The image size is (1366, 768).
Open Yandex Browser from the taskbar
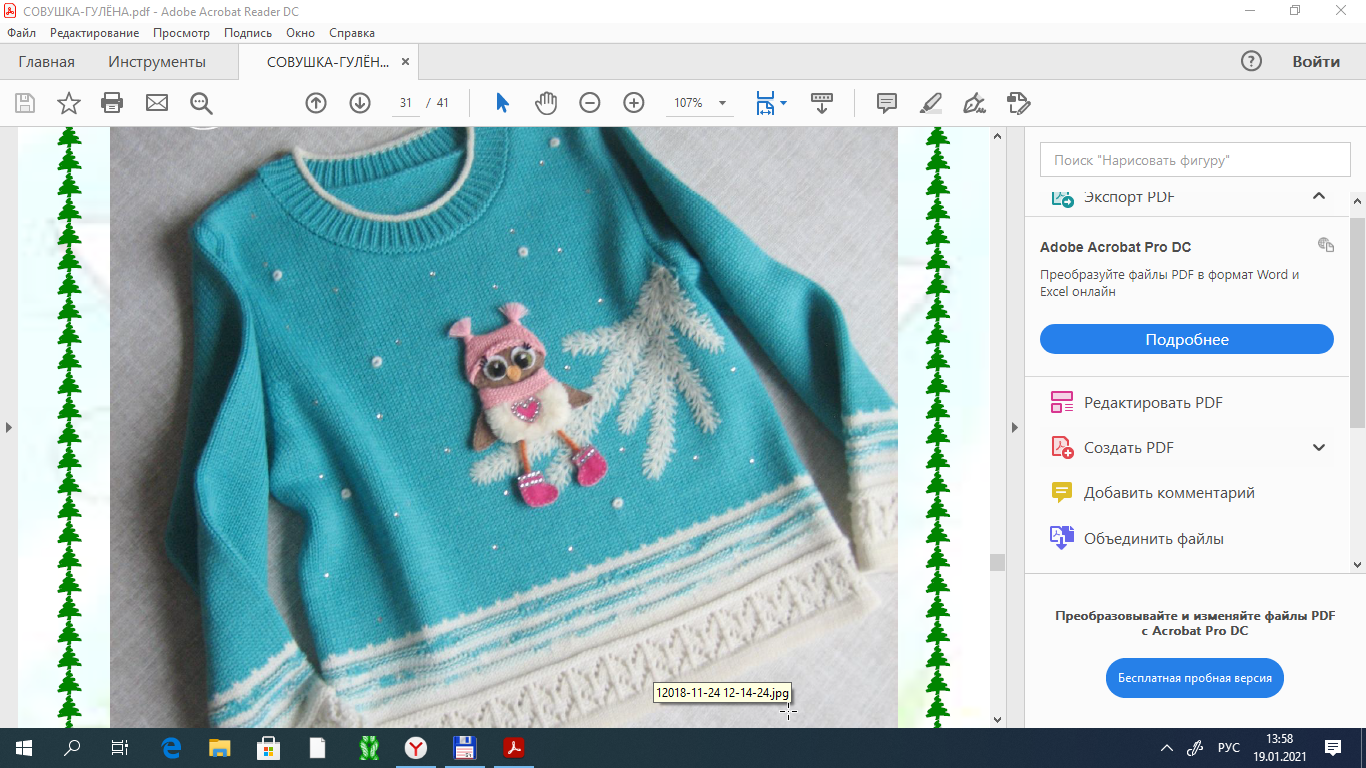coord(416,747)
